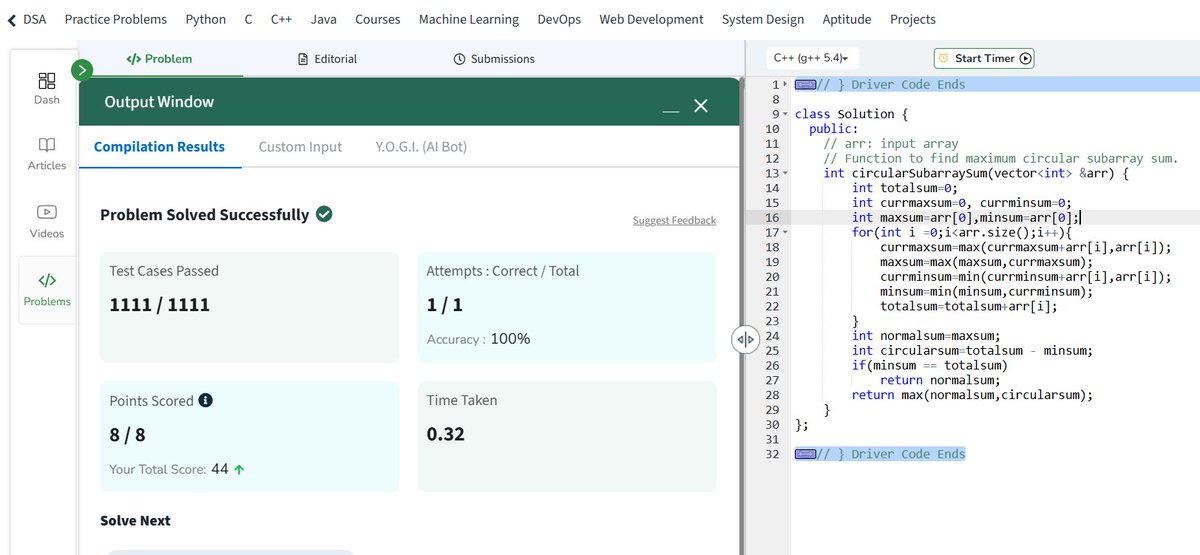Click the Solve Next heading

[135, 521]
